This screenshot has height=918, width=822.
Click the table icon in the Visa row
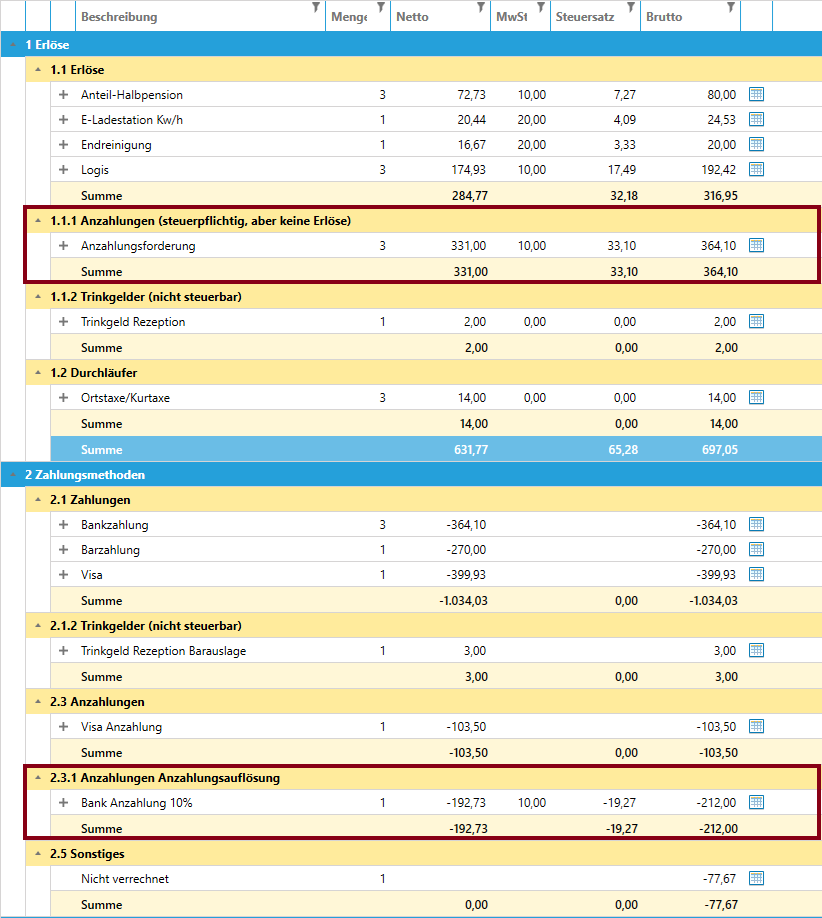[x=756, y=574]
